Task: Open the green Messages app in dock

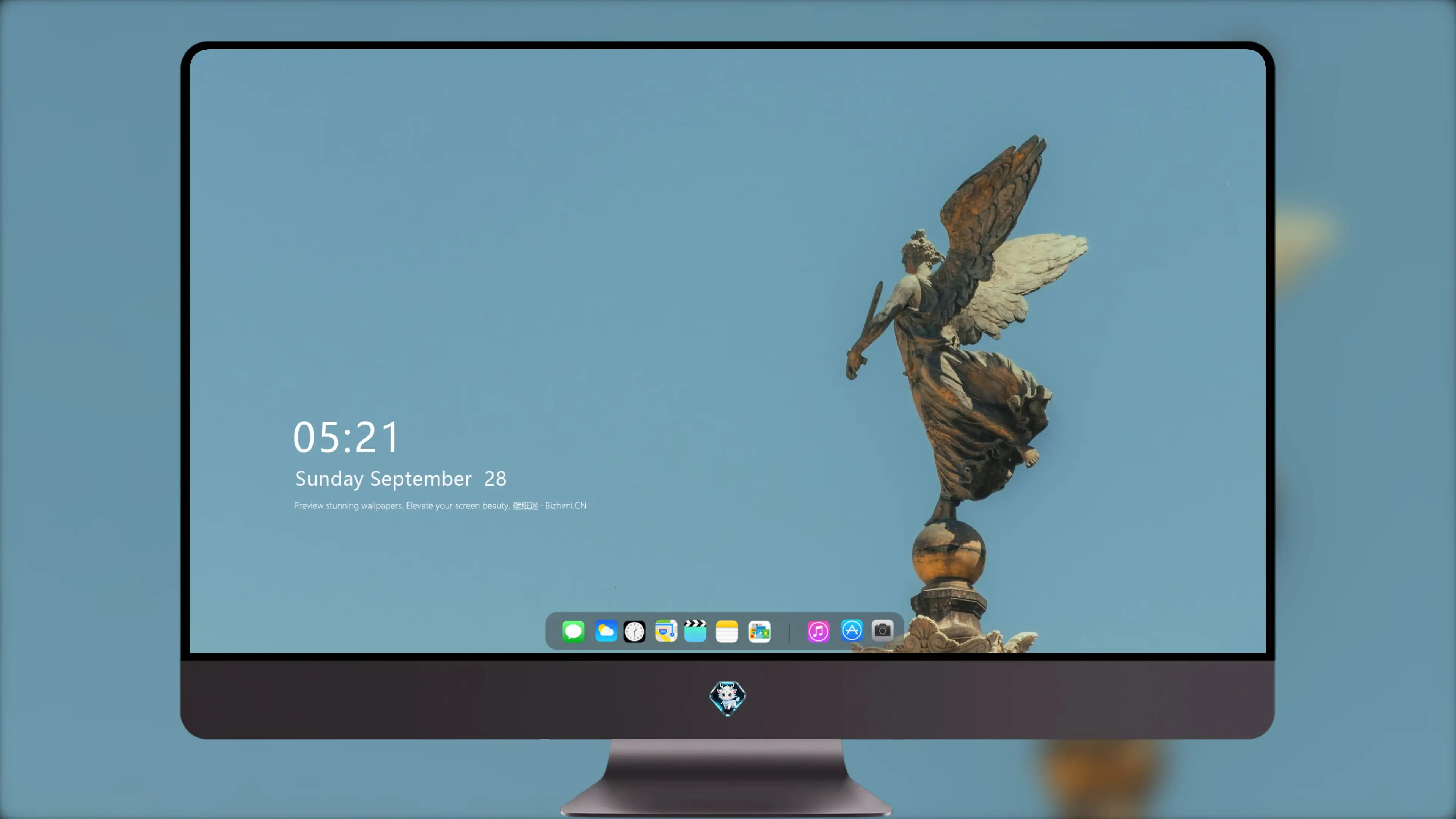Action: [x=573, y=631]
